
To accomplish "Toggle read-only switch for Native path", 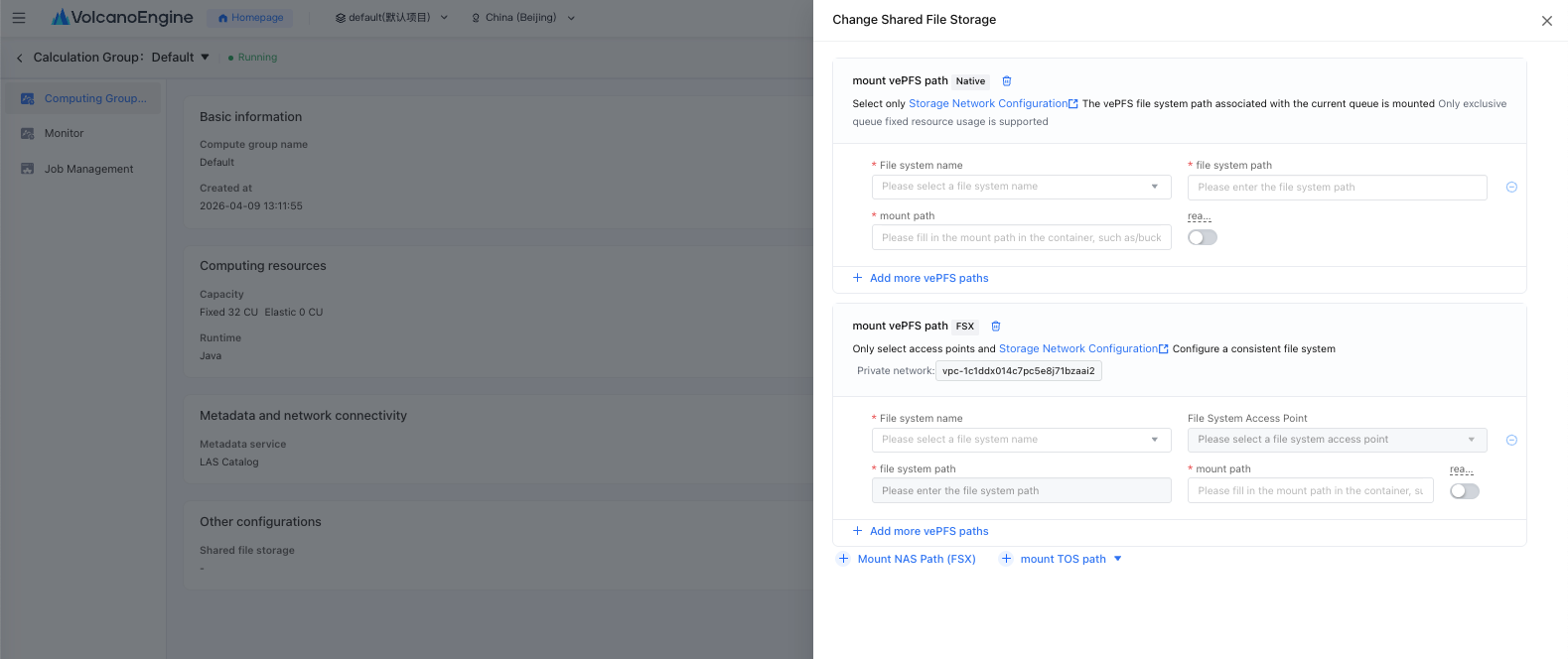I will tap(1203, 237).
